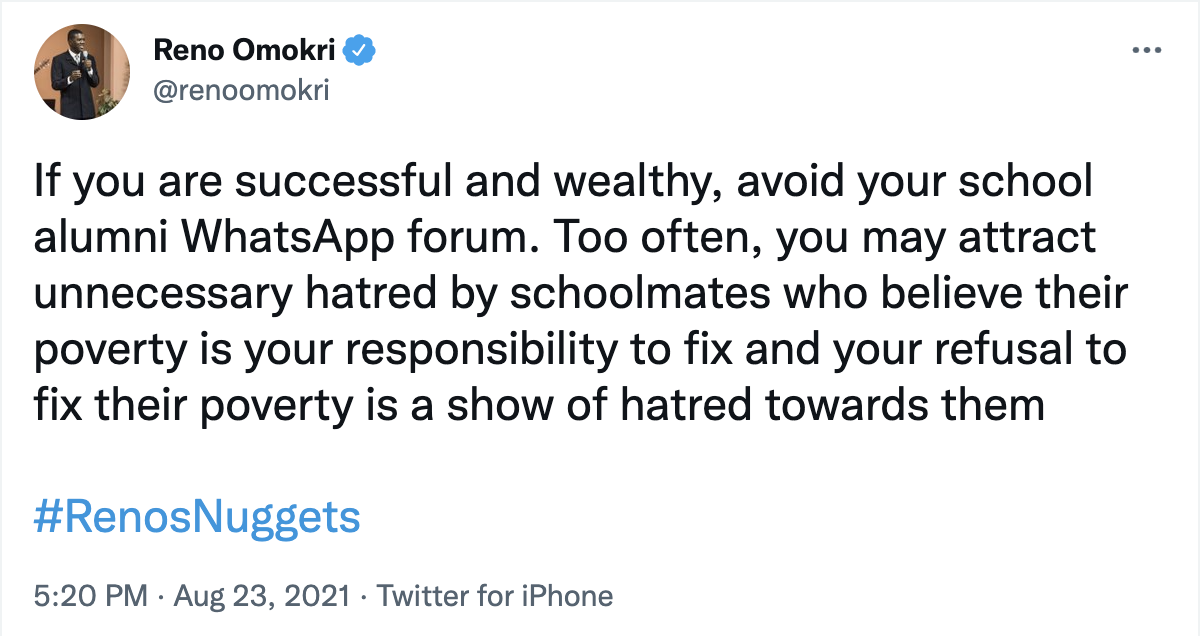This screenshot has width=1200, height=636.
Task: Click the Aug 23, 2021 date
Action: [261, 597]
